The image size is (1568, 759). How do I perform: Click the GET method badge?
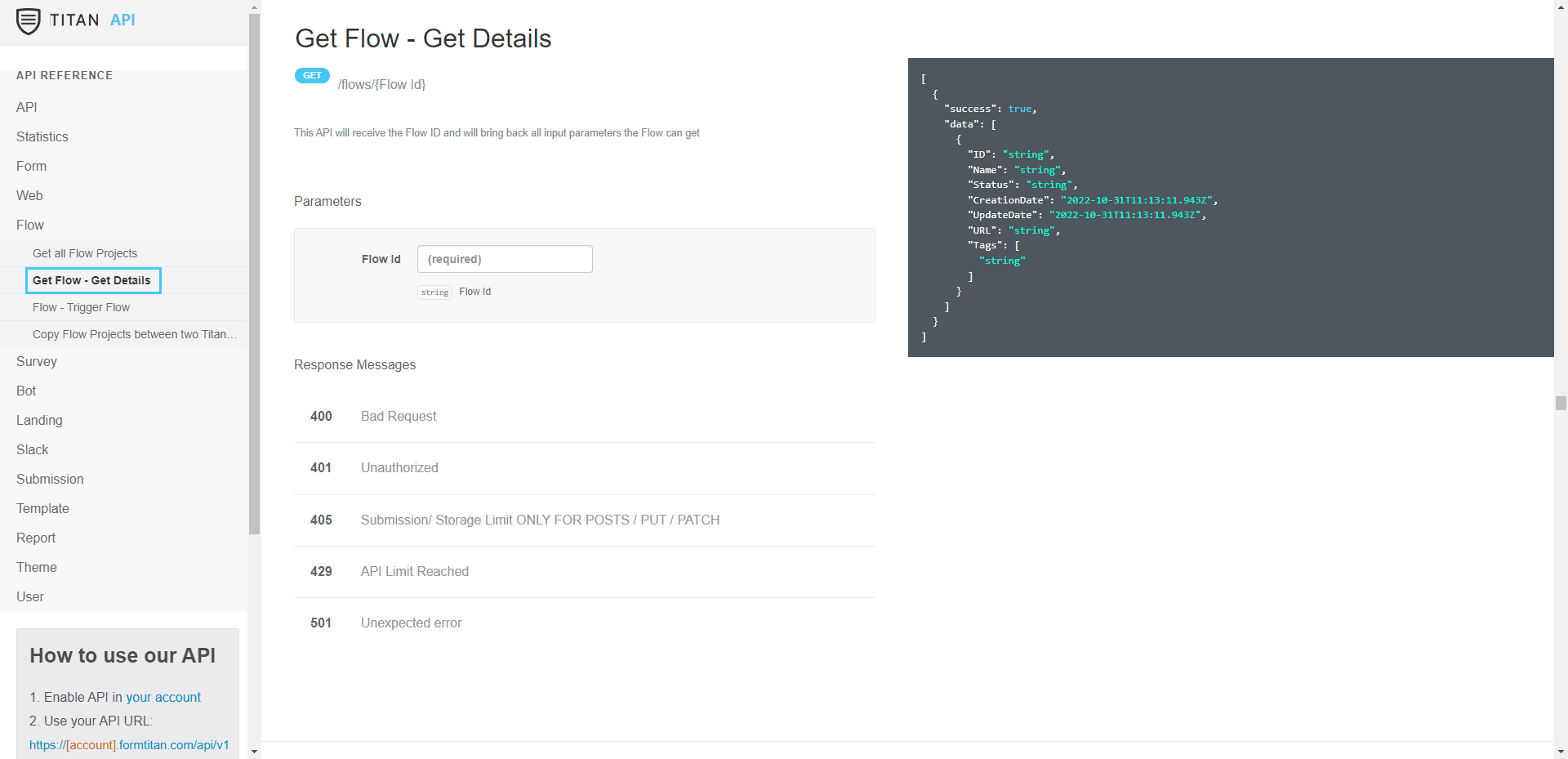(x=311, y=75)
